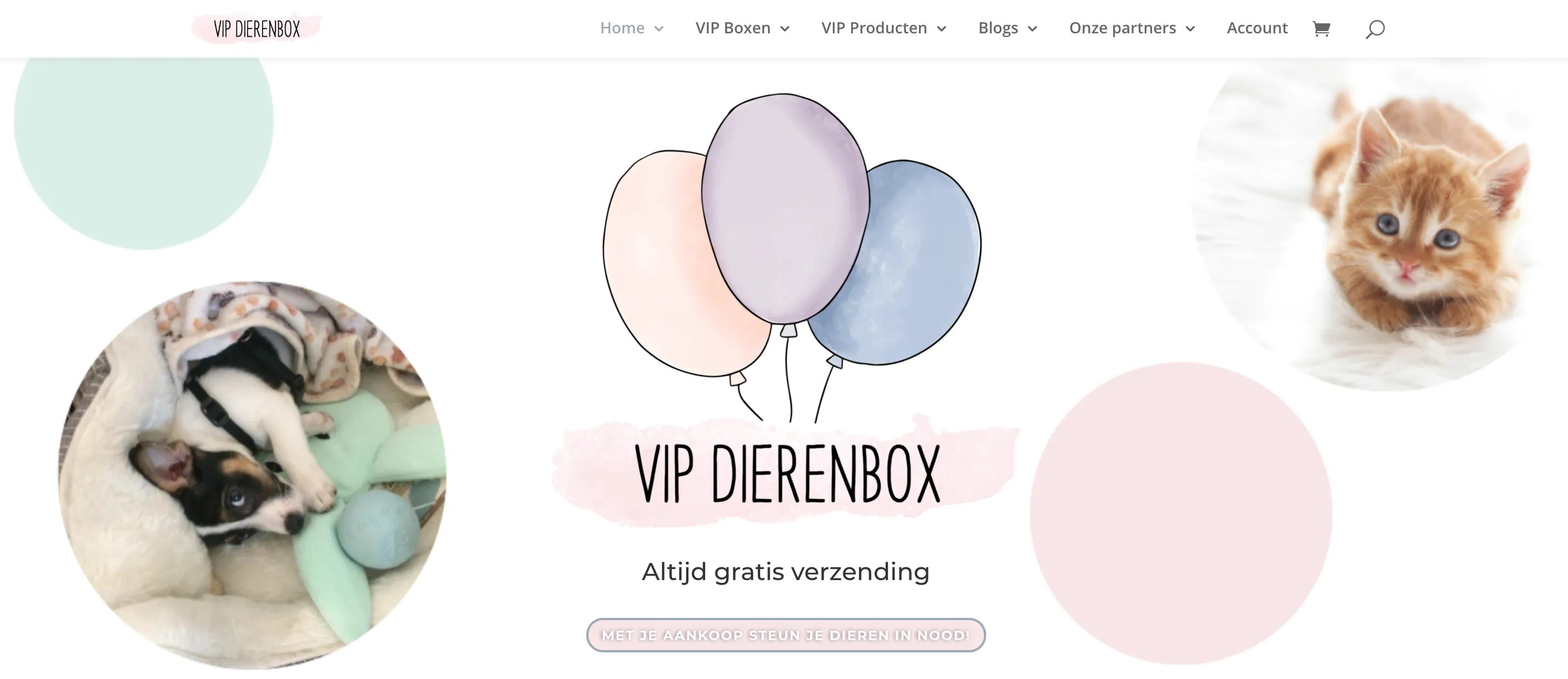
Task: Click the round puppy photo thumbnail
Action: [252, 475]
